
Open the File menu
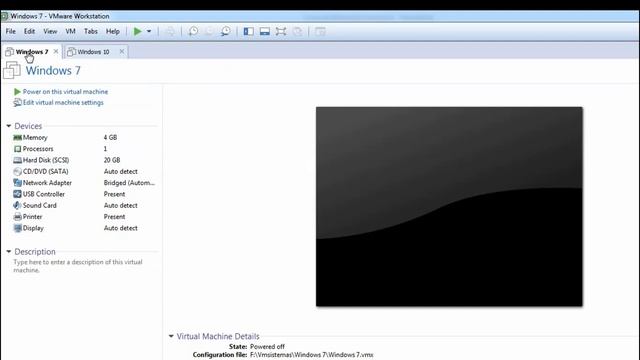click(11, 31)
